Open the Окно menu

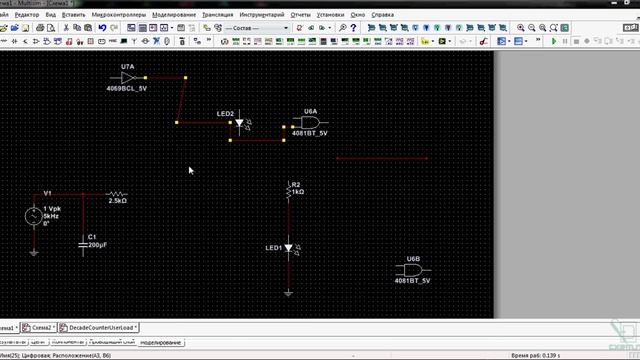click(x=358, y=15)
